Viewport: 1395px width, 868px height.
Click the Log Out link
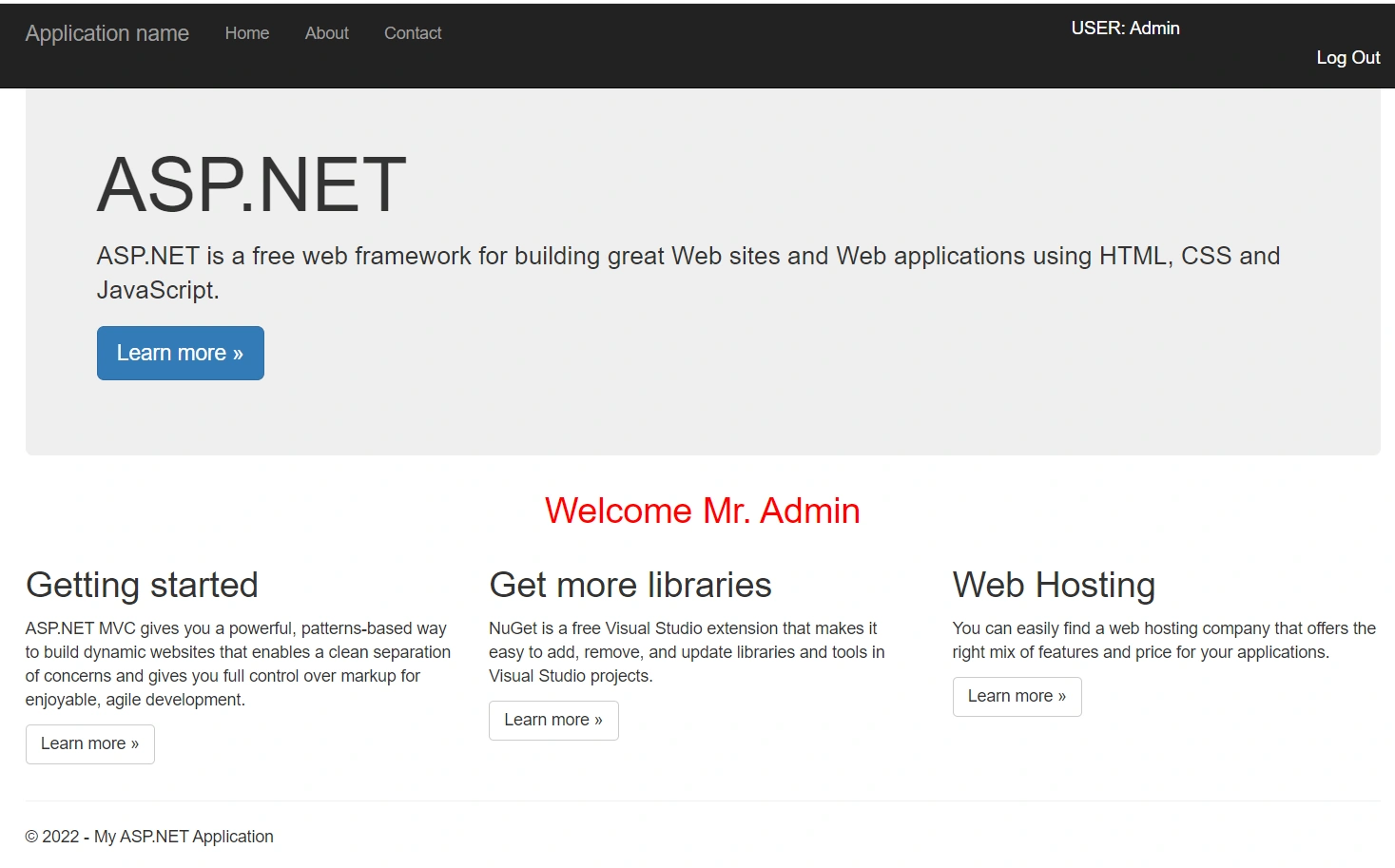[1347, 58]
